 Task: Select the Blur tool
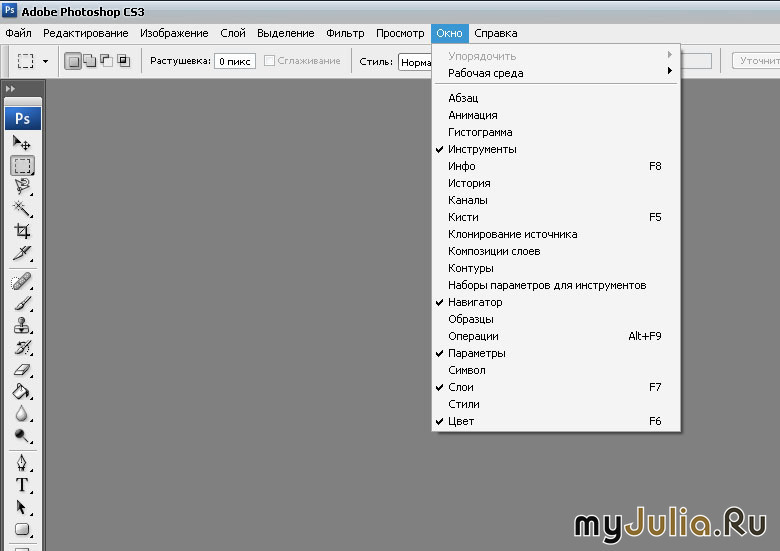[22, 413]
